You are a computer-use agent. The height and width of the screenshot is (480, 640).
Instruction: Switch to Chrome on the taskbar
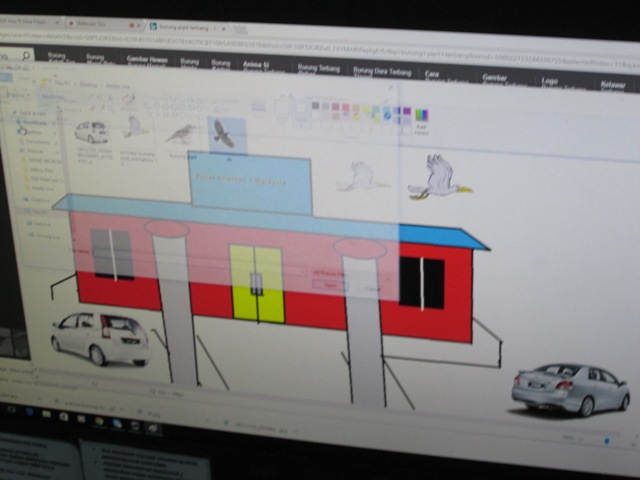tap(99, 421)
